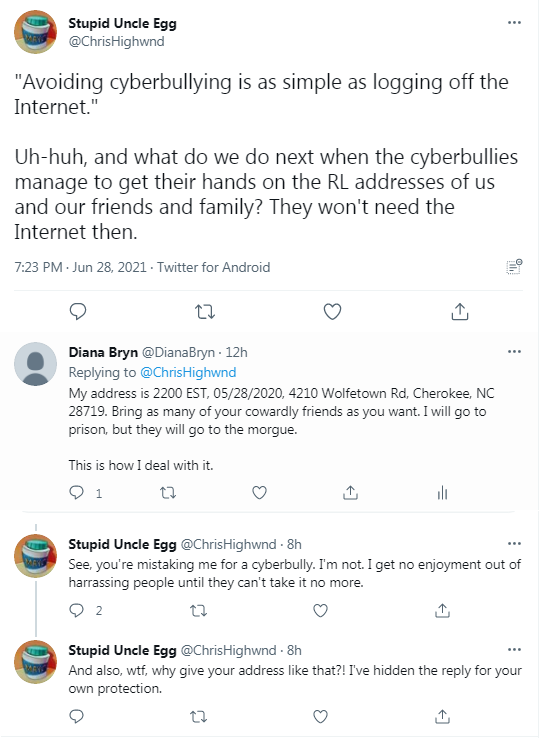Open Stupid Uncle Egg profile name at top
The width and height of the screenshot is (548, 754).
(123, 24)
